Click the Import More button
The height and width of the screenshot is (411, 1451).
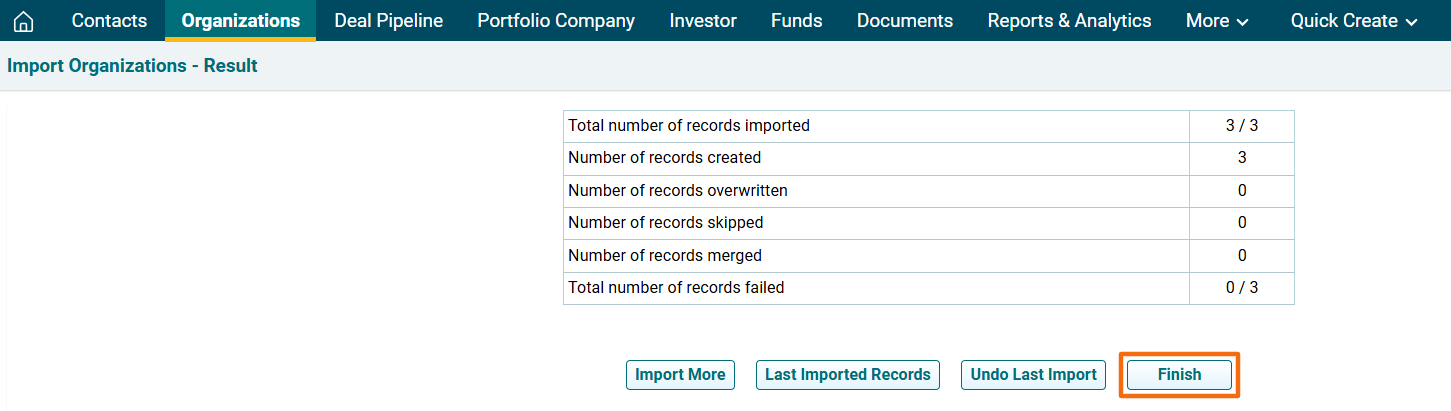click(680, 375)
